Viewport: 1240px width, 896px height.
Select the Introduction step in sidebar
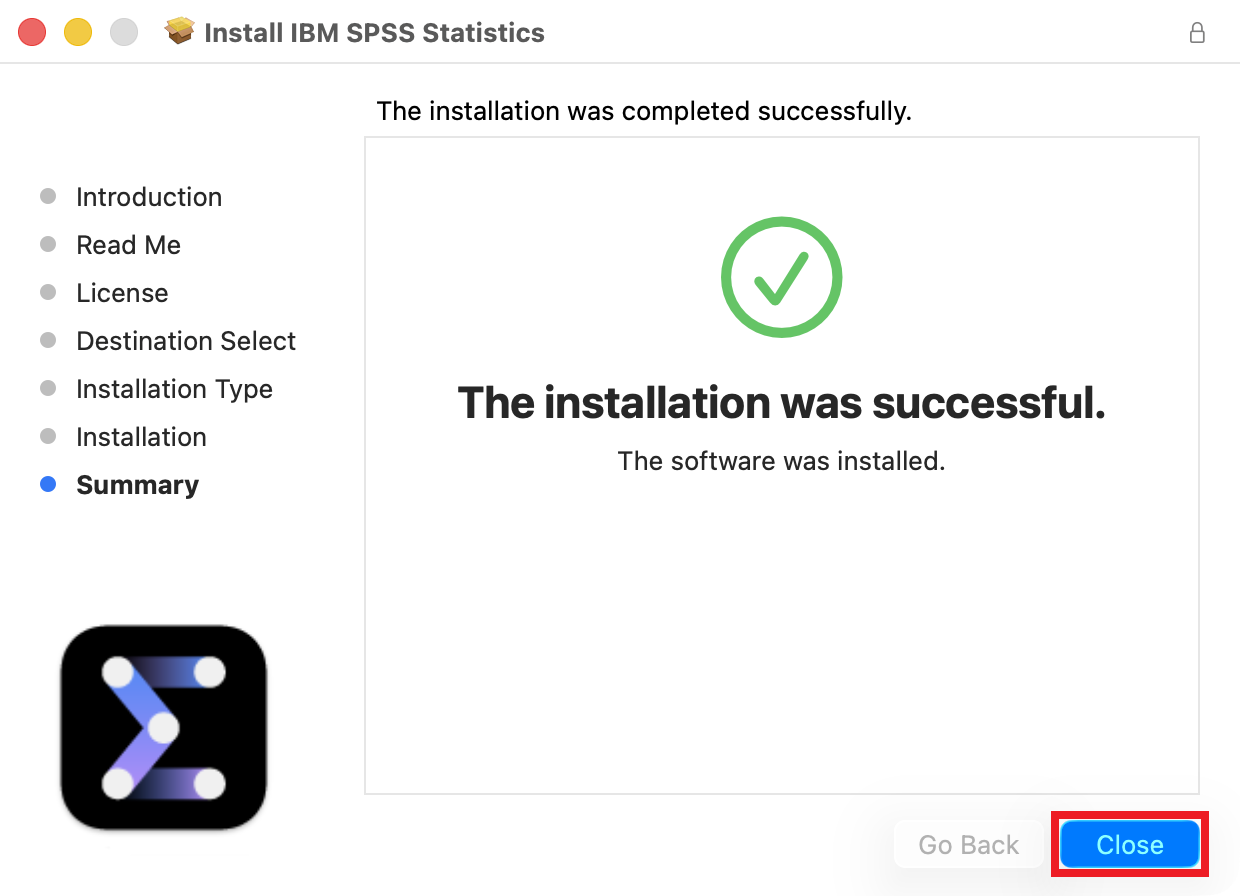tap(149, 197)
